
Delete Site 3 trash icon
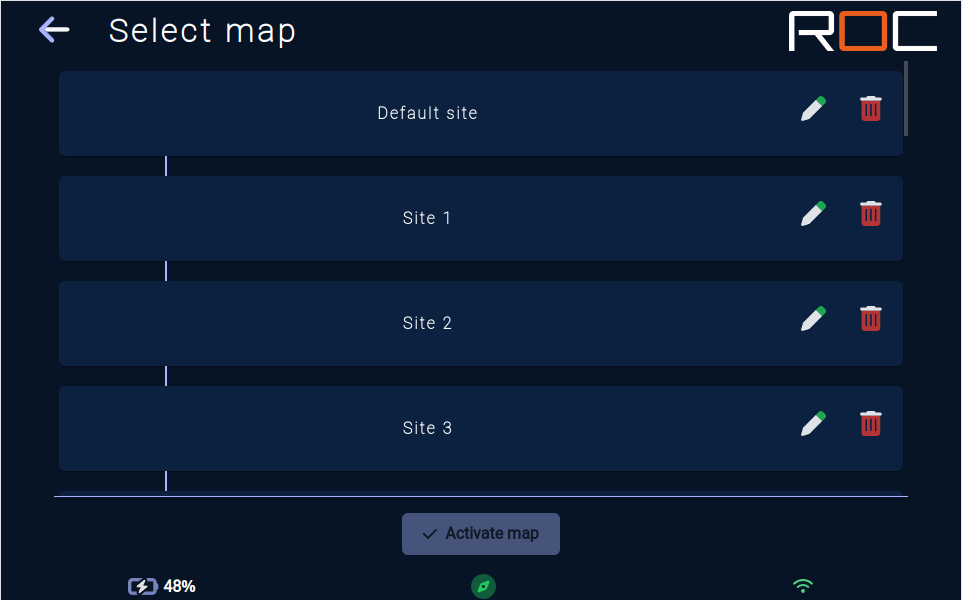(x=871, y=423)
